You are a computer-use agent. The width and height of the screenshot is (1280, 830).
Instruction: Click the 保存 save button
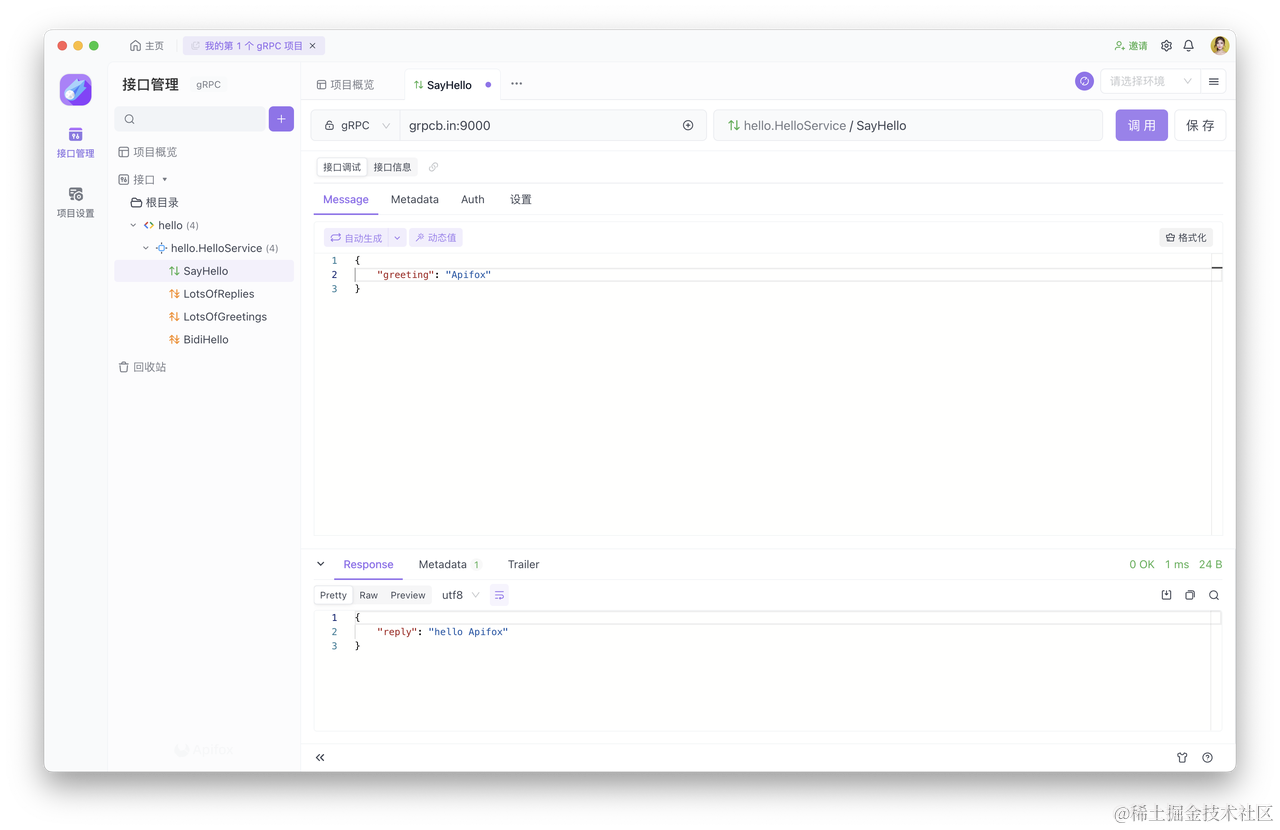pos(1200,126)
